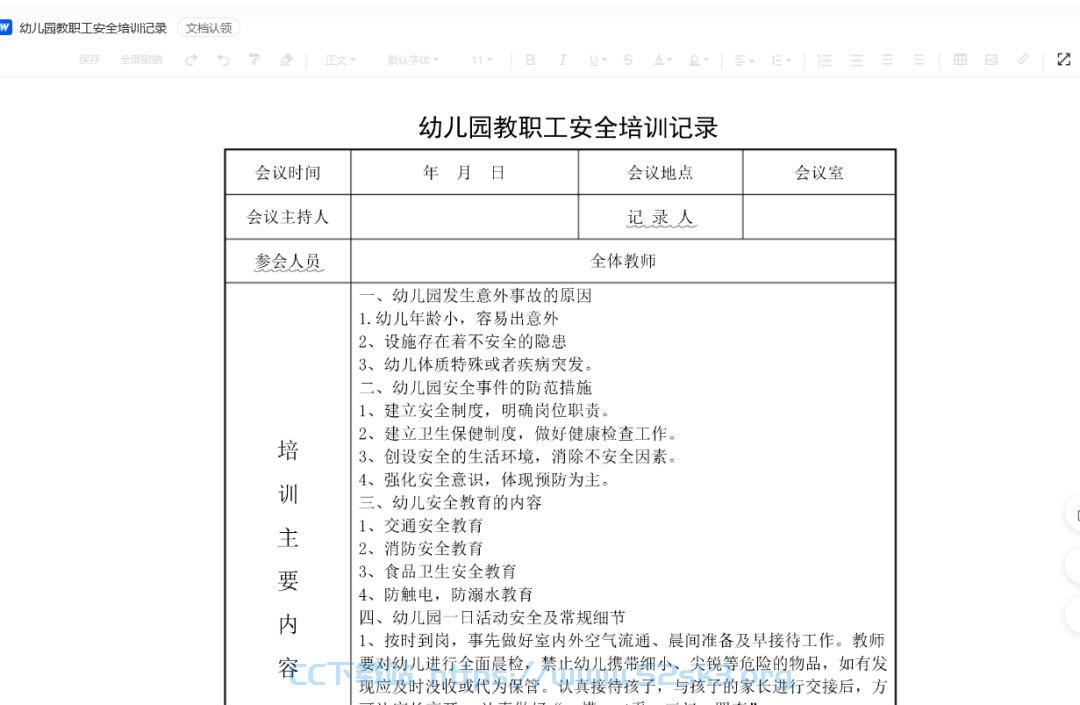Click the line 四、幼儿园一日活动安全及常规细节
1080x705 pixels.
pos(492,618)
